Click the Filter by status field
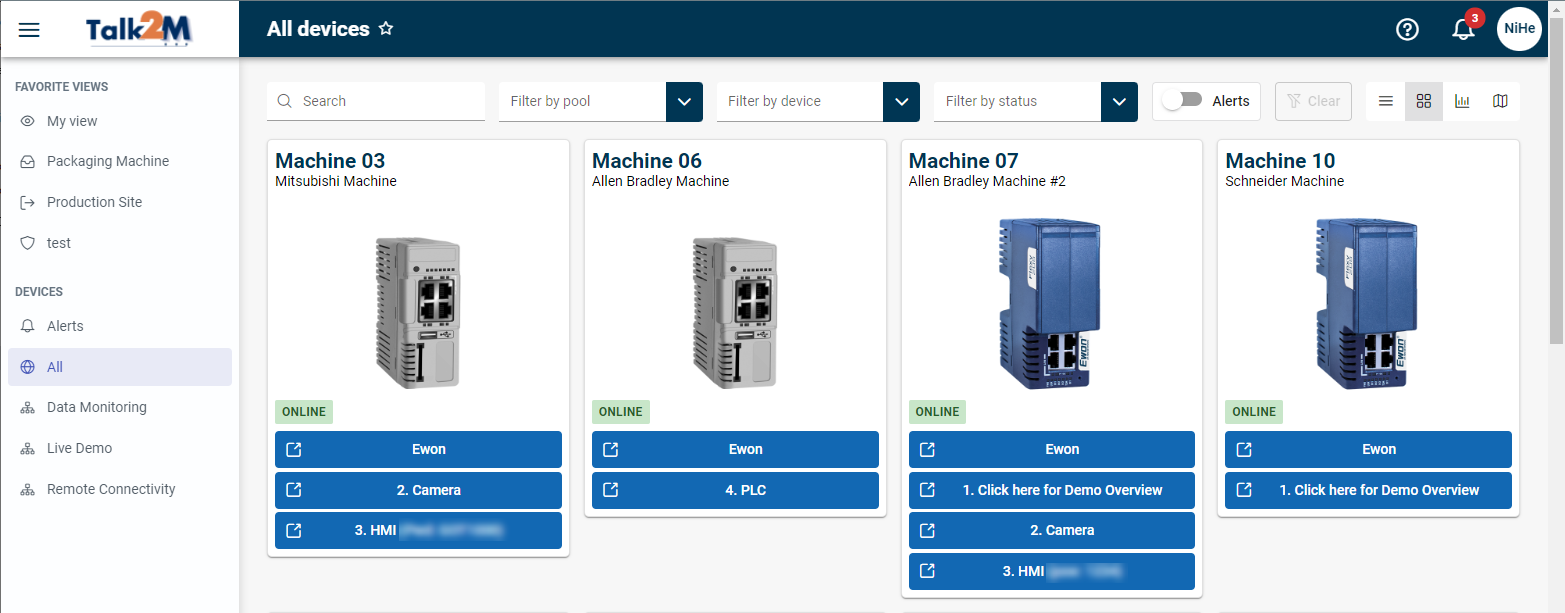1565x613 pixels. coord(1018,101)
